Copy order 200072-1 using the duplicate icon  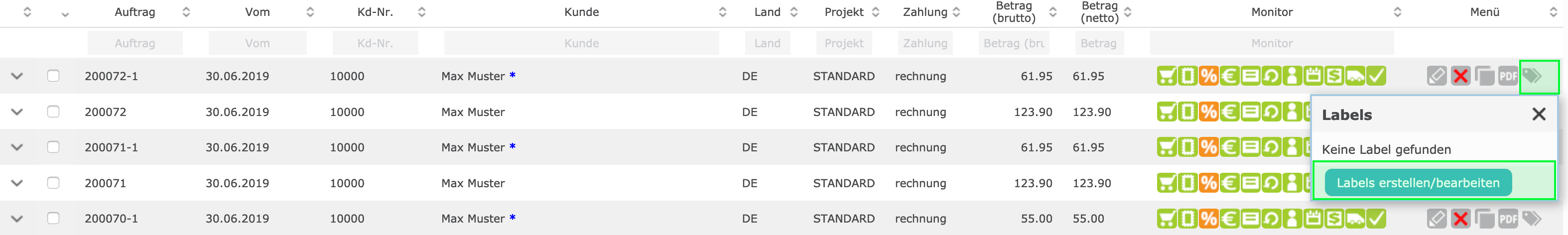click(1484, 76)
